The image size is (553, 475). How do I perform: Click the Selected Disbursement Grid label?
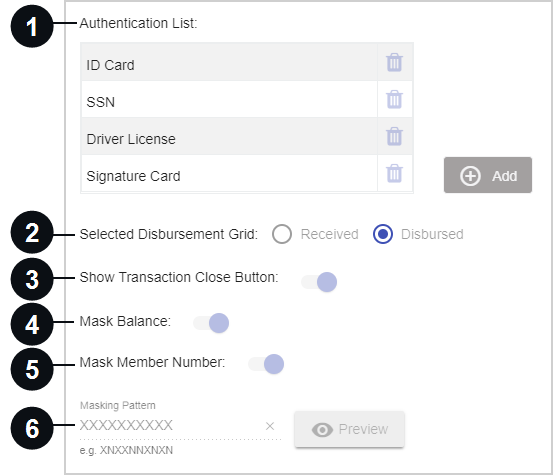pyautogui.click(x=169, y=234)
